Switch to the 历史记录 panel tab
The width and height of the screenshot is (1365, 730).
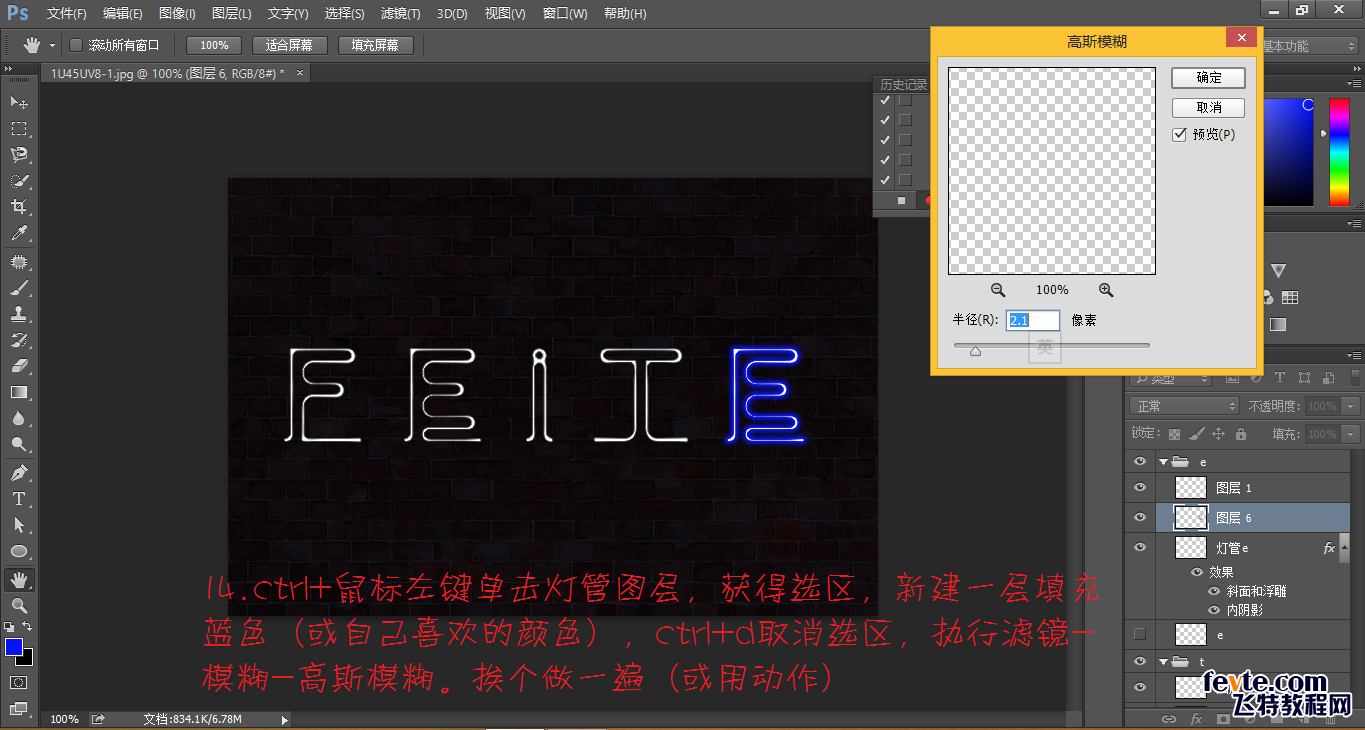pos(902,84)
